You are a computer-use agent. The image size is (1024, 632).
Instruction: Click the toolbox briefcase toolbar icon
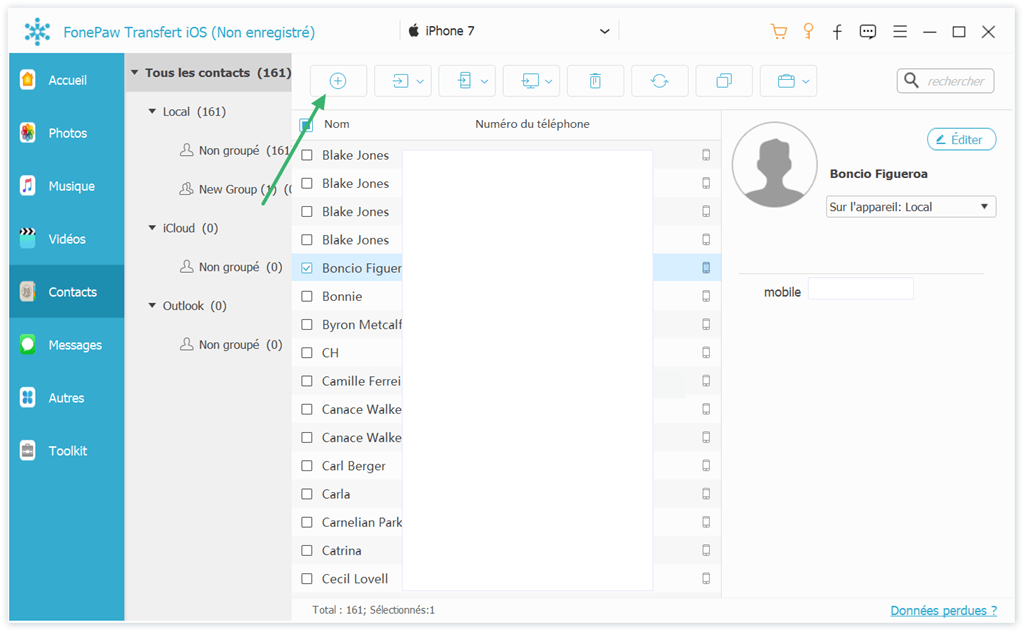[x=786, y=81]
